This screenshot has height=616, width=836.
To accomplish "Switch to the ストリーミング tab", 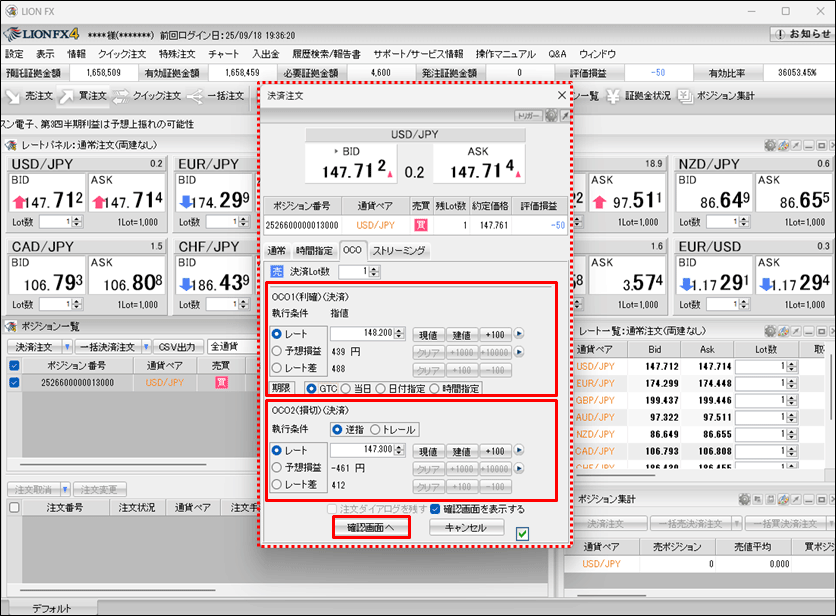I will point(399,251).
